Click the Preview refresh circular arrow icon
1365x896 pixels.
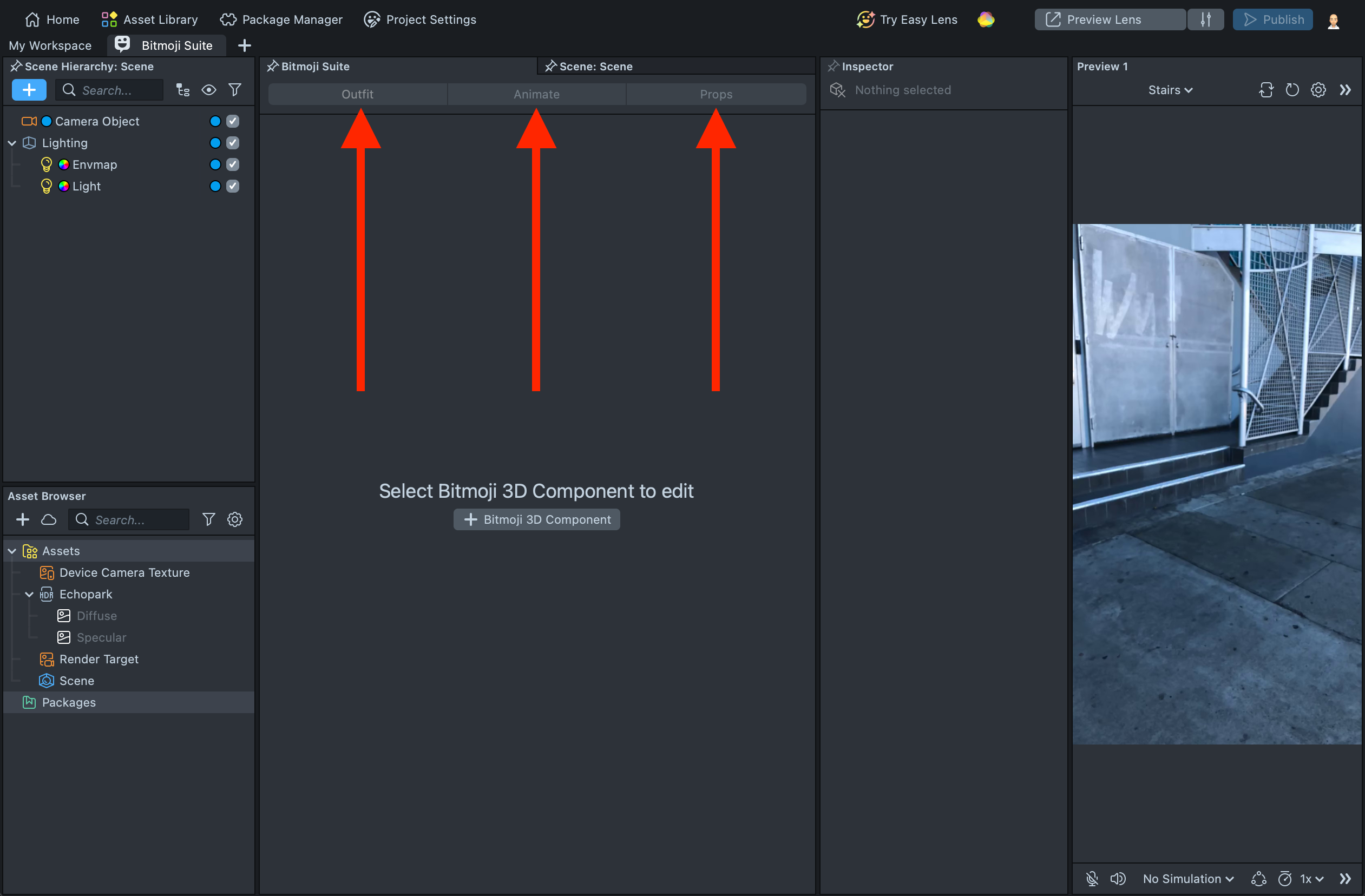(1291, 90)
